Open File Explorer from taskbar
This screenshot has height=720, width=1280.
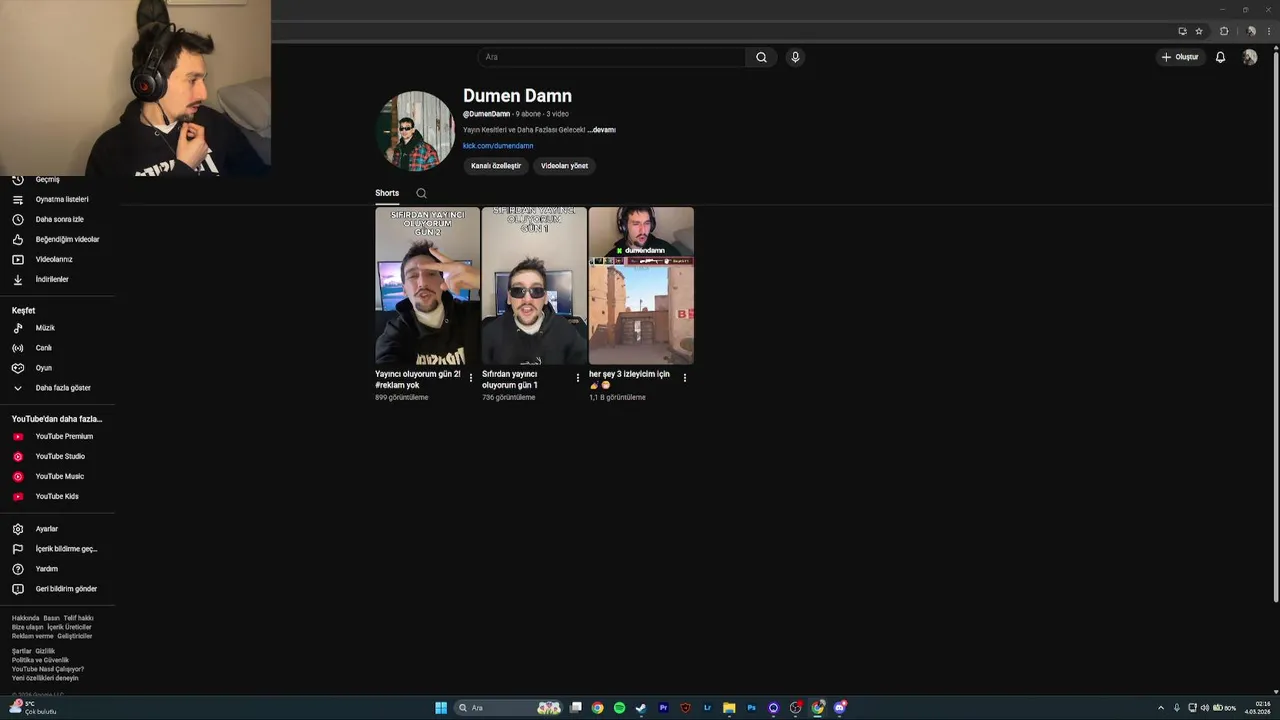(x=729, y=708)
